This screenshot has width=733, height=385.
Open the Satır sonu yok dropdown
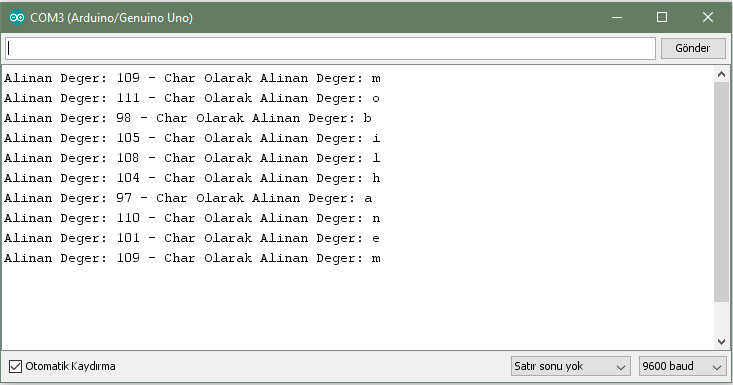[570, 366]
